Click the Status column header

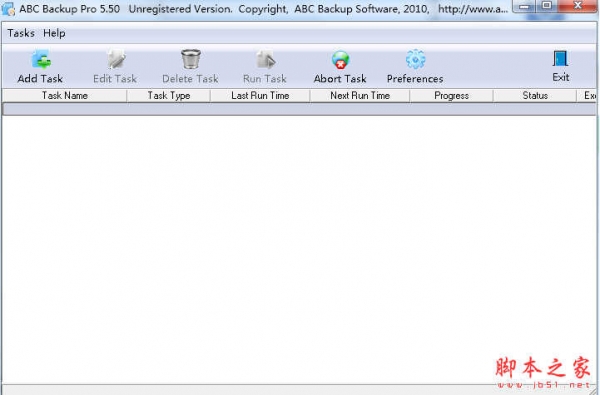click(x=535, y=96)
